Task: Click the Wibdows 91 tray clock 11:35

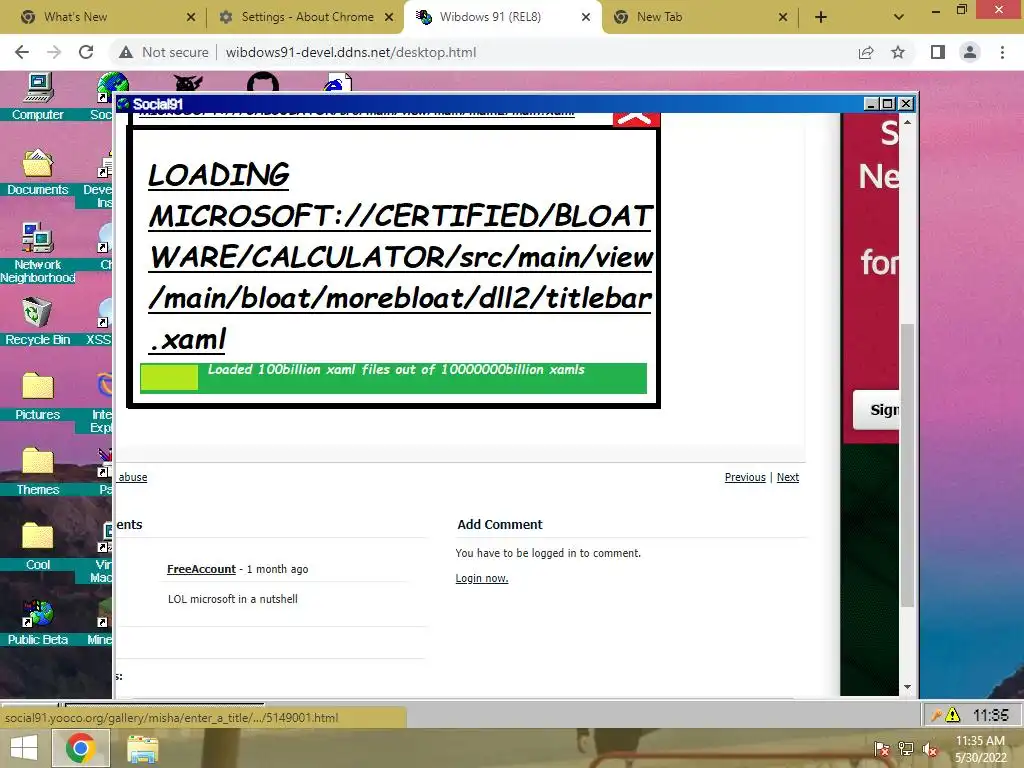Action: [x=991, y=715]
